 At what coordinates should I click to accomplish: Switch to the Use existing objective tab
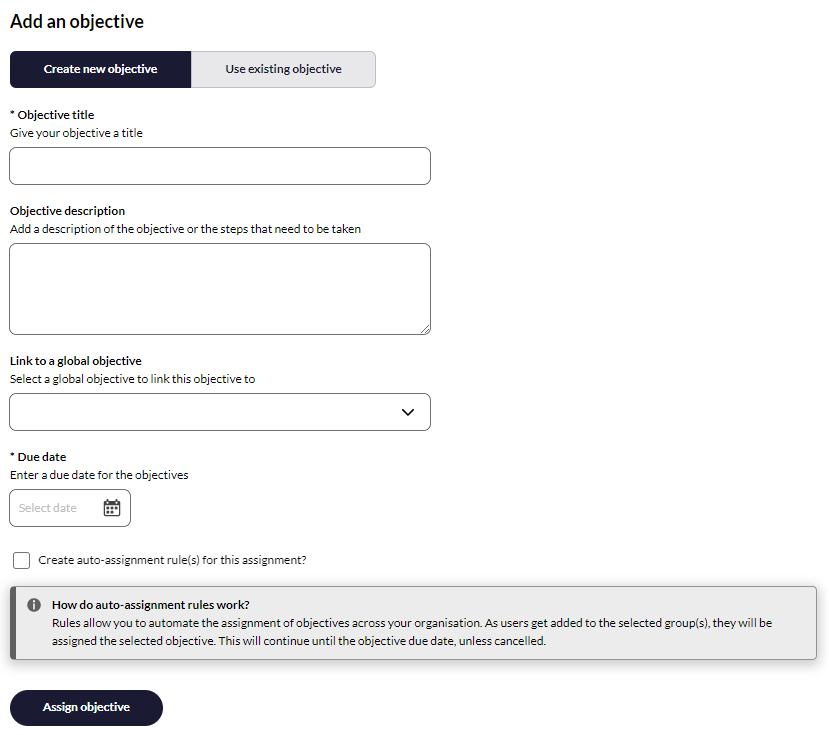(283, 70)
